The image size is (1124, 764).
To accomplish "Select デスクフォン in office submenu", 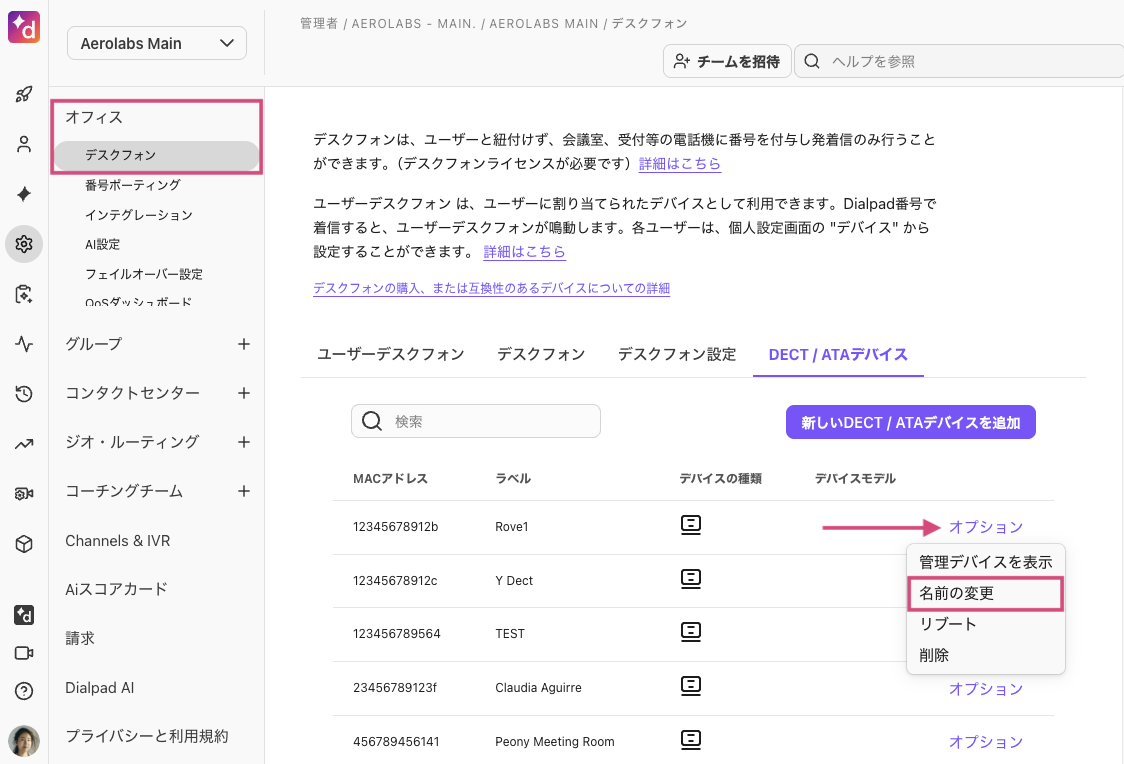I will click(156, 156).
